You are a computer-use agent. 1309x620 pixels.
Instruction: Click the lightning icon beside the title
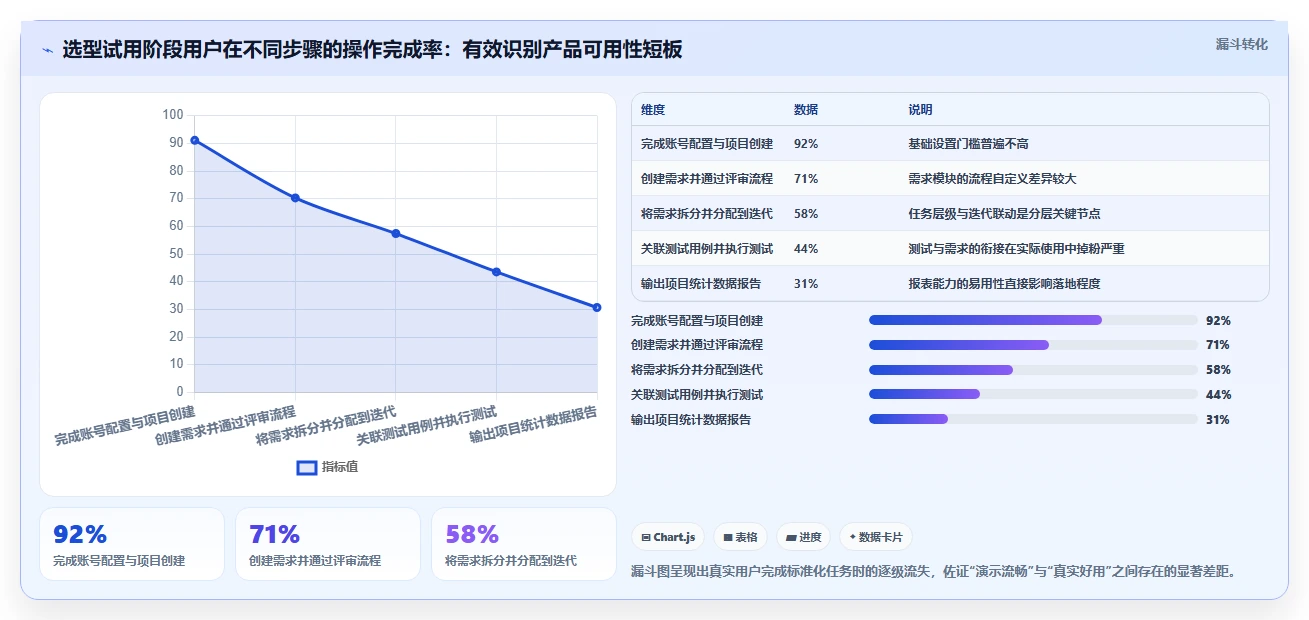point(47,49)
